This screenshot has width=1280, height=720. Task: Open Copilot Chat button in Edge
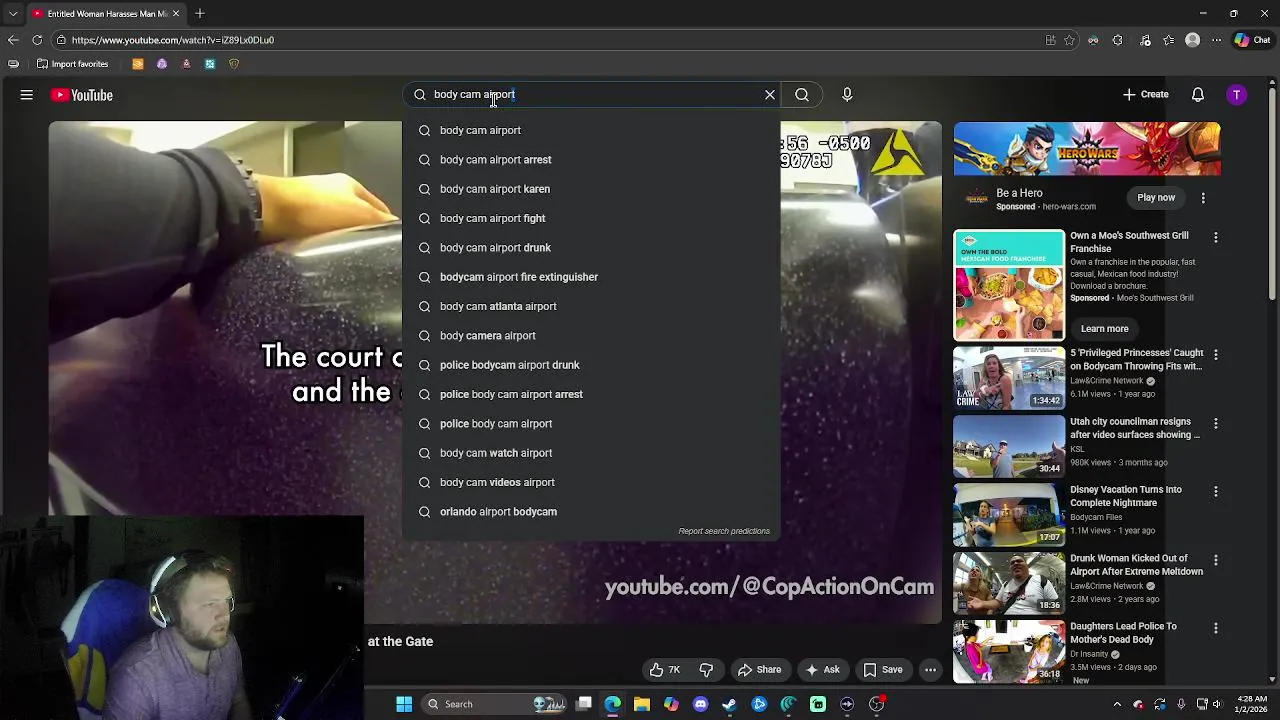pos(1252,40)
